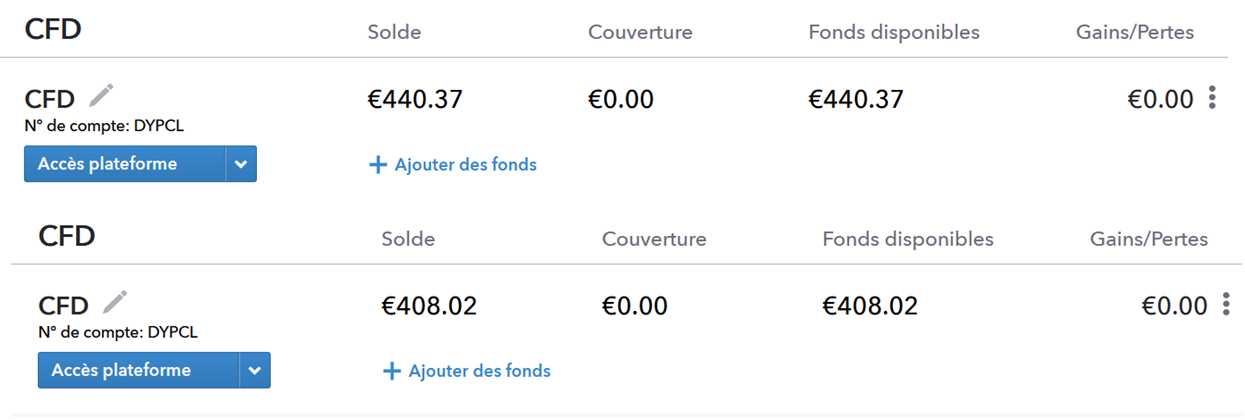Open the three-dot menu on the €440.37 account
The height and width of the screenshot is (420, 1245).
[1212, 98]
